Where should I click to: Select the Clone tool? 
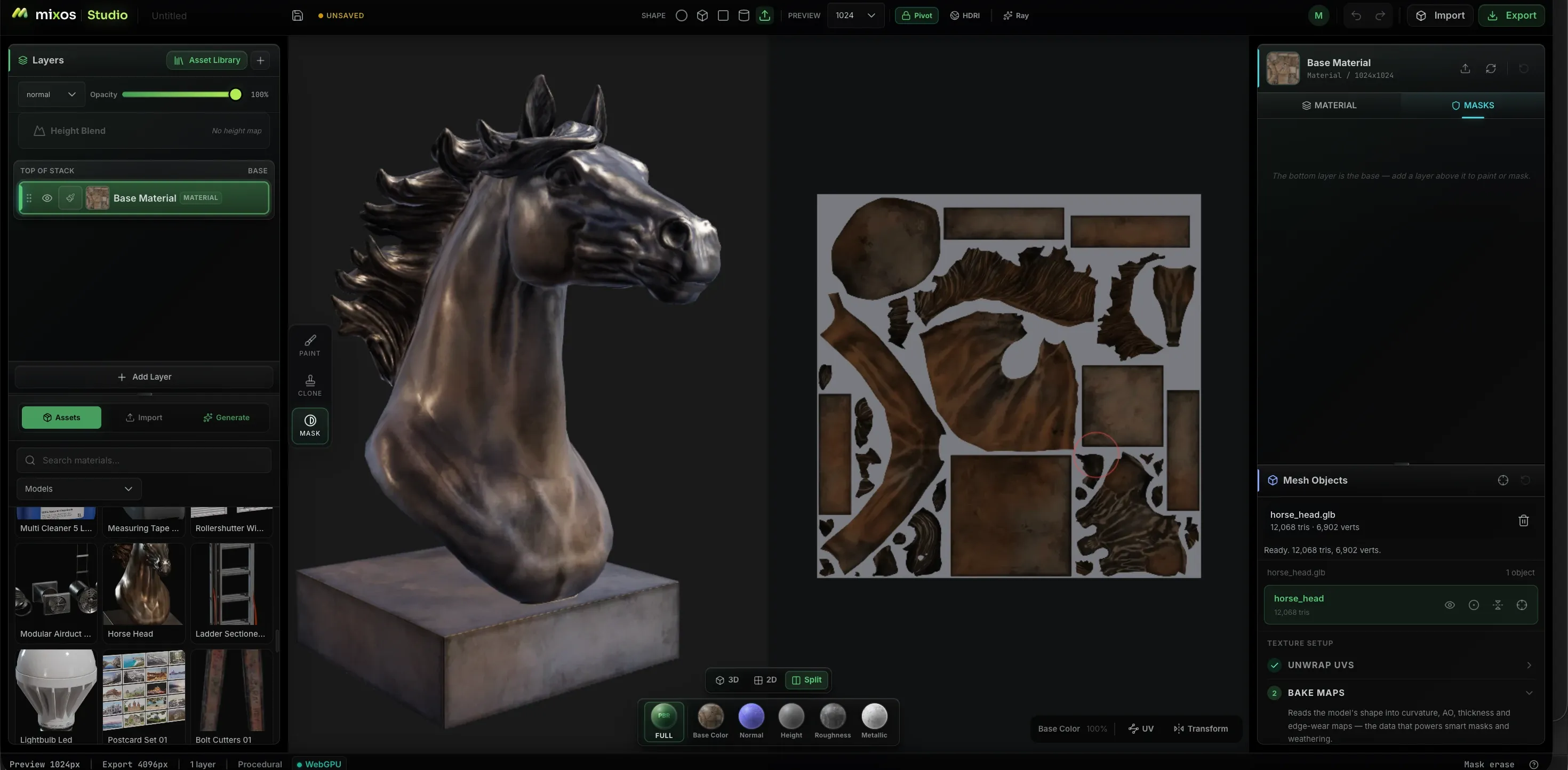pos(310,386)
